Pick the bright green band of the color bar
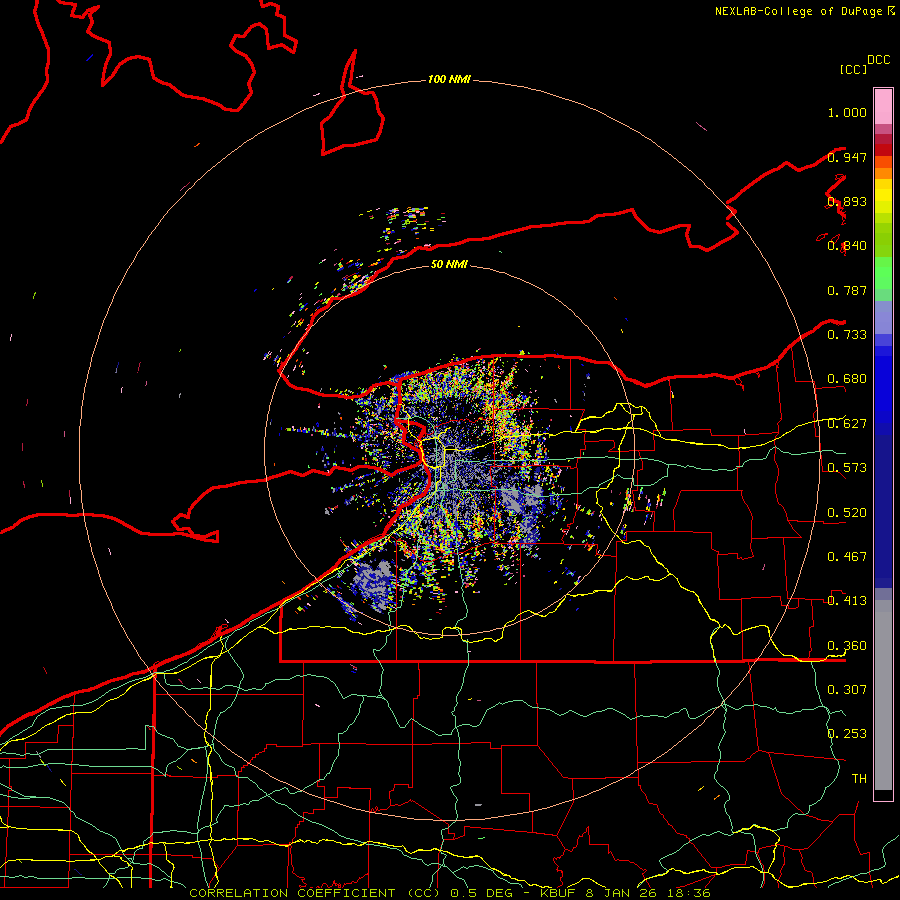The image size is (900, 900). 883,273
